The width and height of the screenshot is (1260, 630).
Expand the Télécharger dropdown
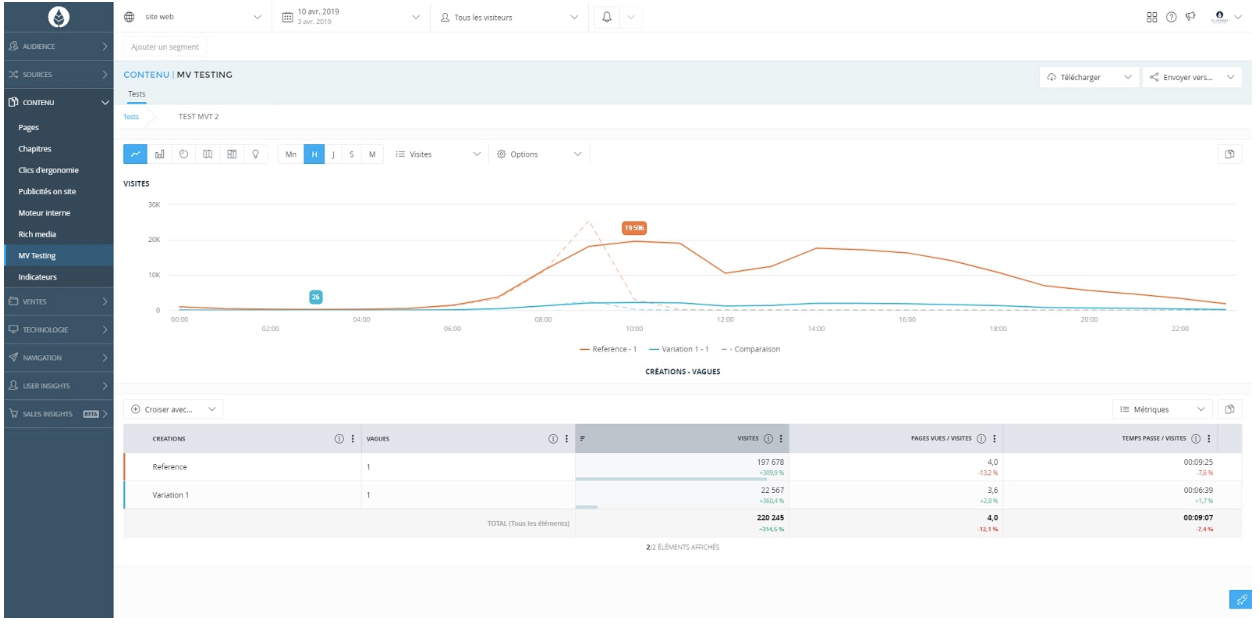click(x=1089, y=77)
